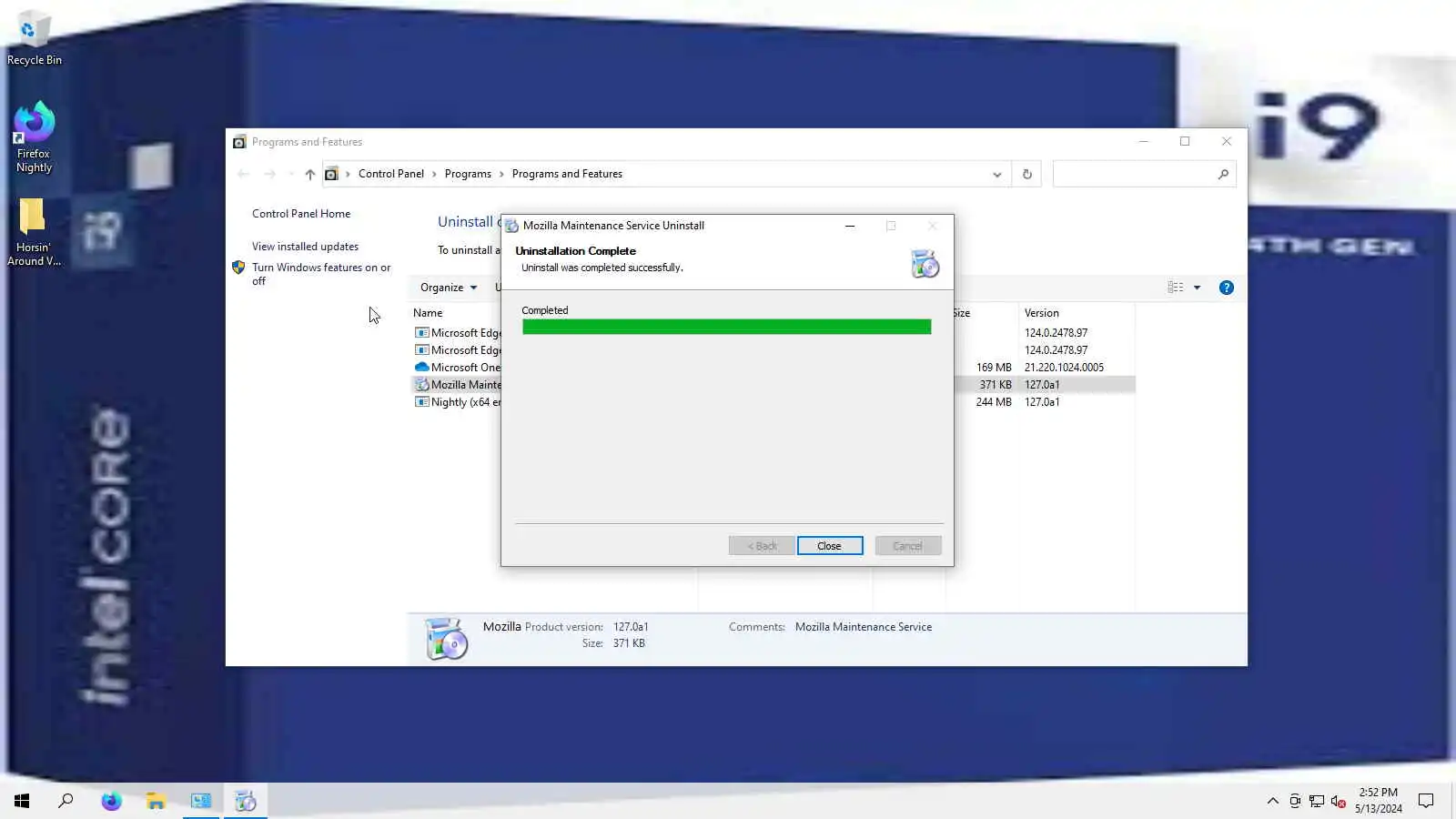Viewport: 1456px width, 819px height.
Task: Select Horsin' Around folder on desktop
Action: (x=34, y=233)
